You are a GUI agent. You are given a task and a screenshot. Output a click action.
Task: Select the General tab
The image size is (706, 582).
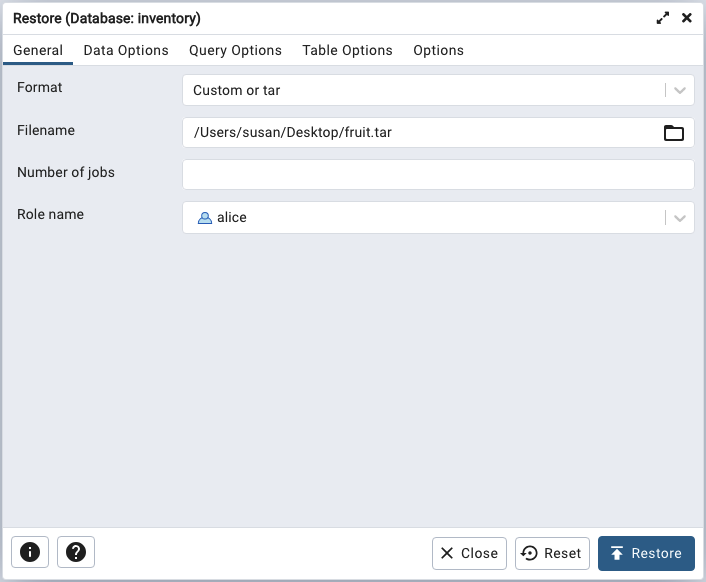tap(38, 50)
